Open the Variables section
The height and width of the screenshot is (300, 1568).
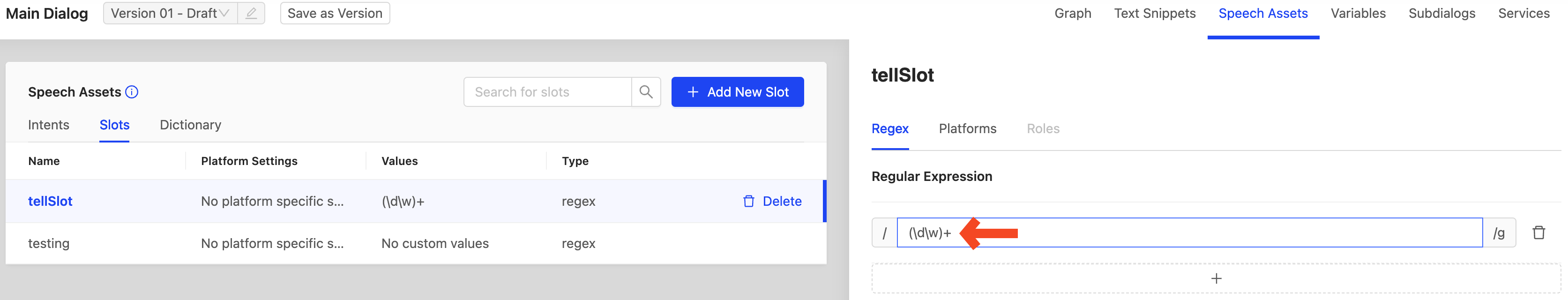point(1358,14)
